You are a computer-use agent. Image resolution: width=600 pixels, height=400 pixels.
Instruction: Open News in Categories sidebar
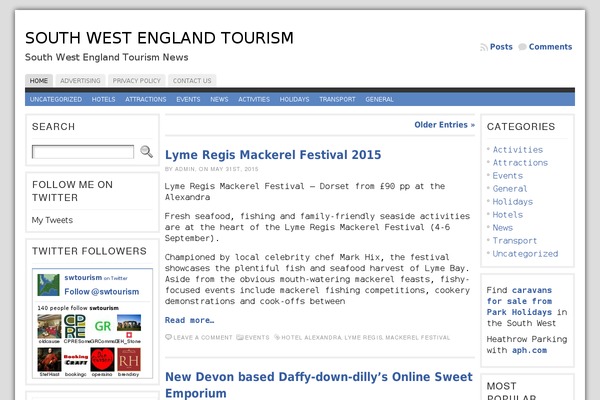coord(503,228)
